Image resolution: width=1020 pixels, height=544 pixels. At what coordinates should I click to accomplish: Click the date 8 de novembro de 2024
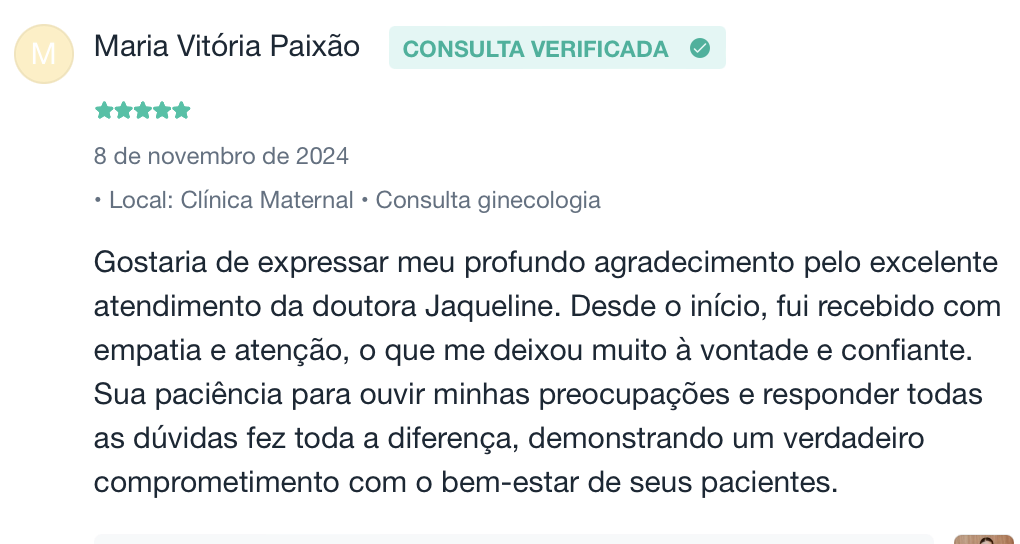click(x=221, y=156)
